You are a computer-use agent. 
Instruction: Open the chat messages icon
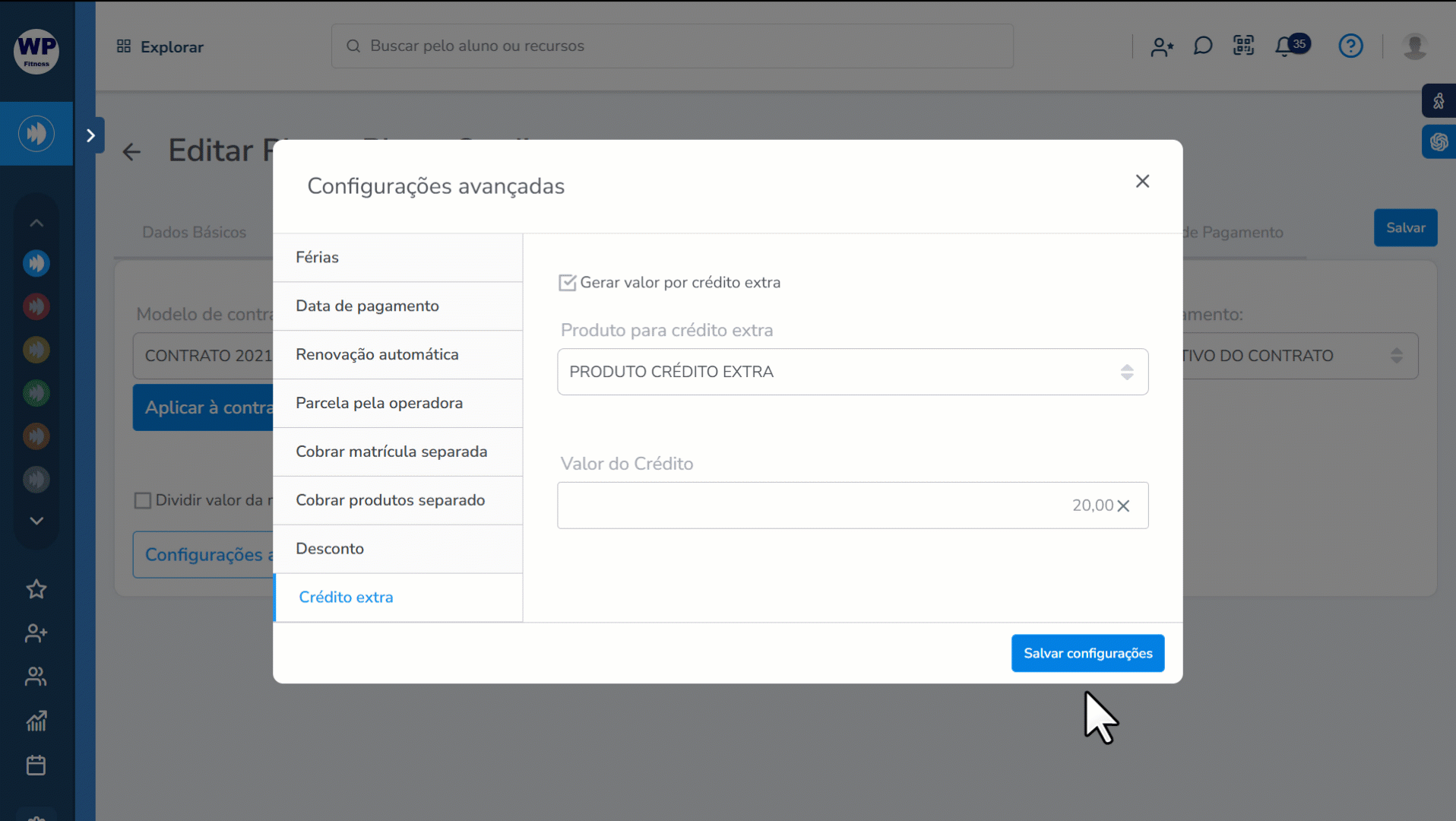(1202, 46)
